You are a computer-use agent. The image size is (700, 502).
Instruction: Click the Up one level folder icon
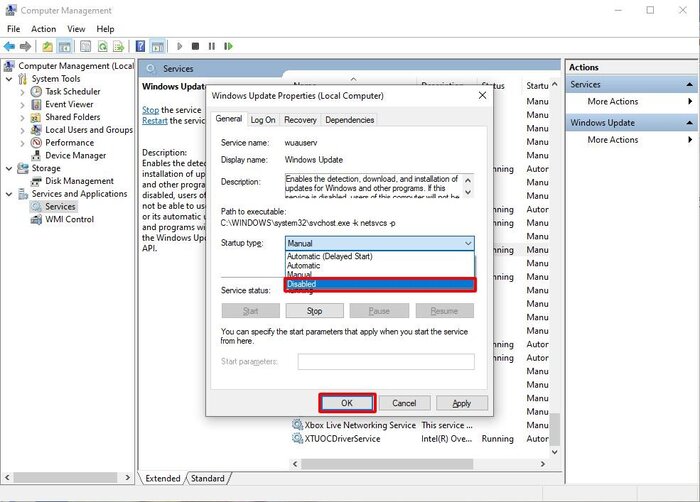47,46
